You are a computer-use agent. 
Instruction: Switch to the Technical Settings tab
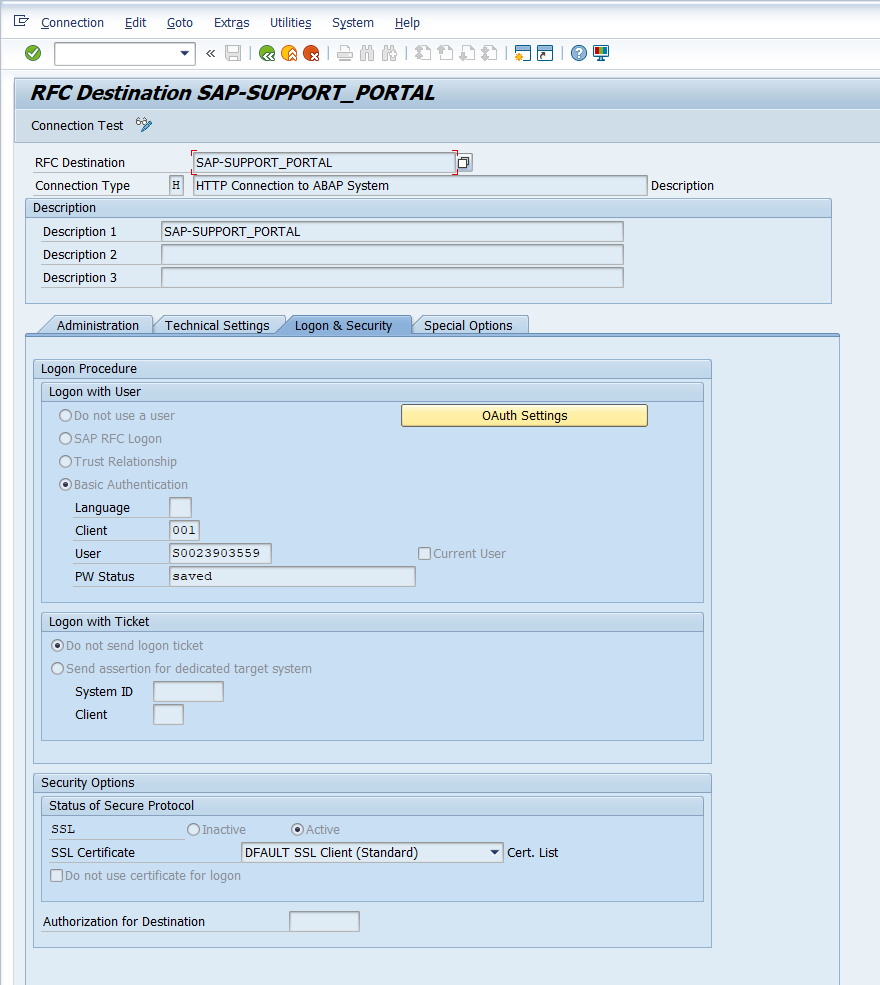click(x=217, y=325)
